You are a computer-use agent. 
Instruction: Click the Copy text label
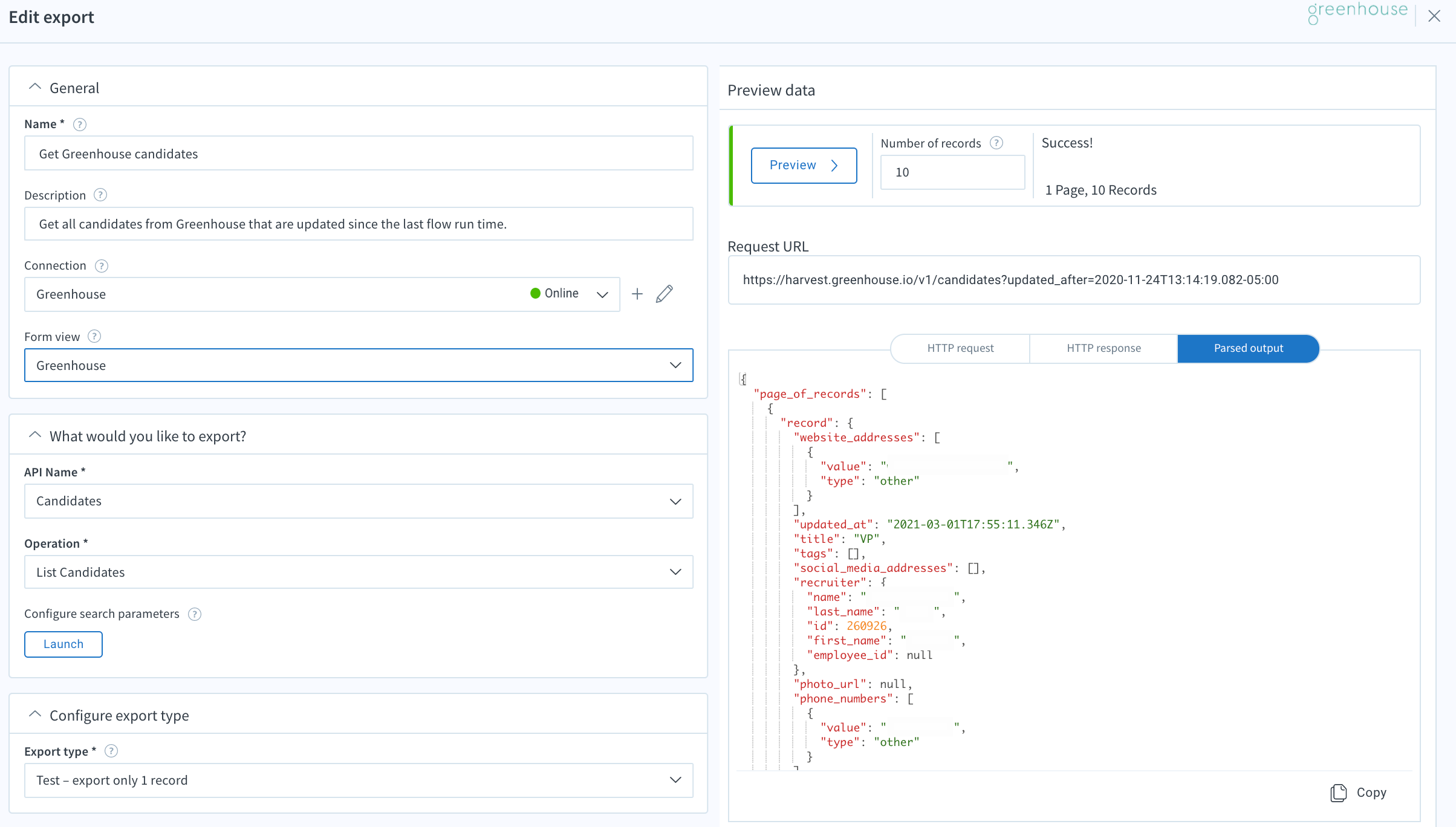tap(1371, 793)
